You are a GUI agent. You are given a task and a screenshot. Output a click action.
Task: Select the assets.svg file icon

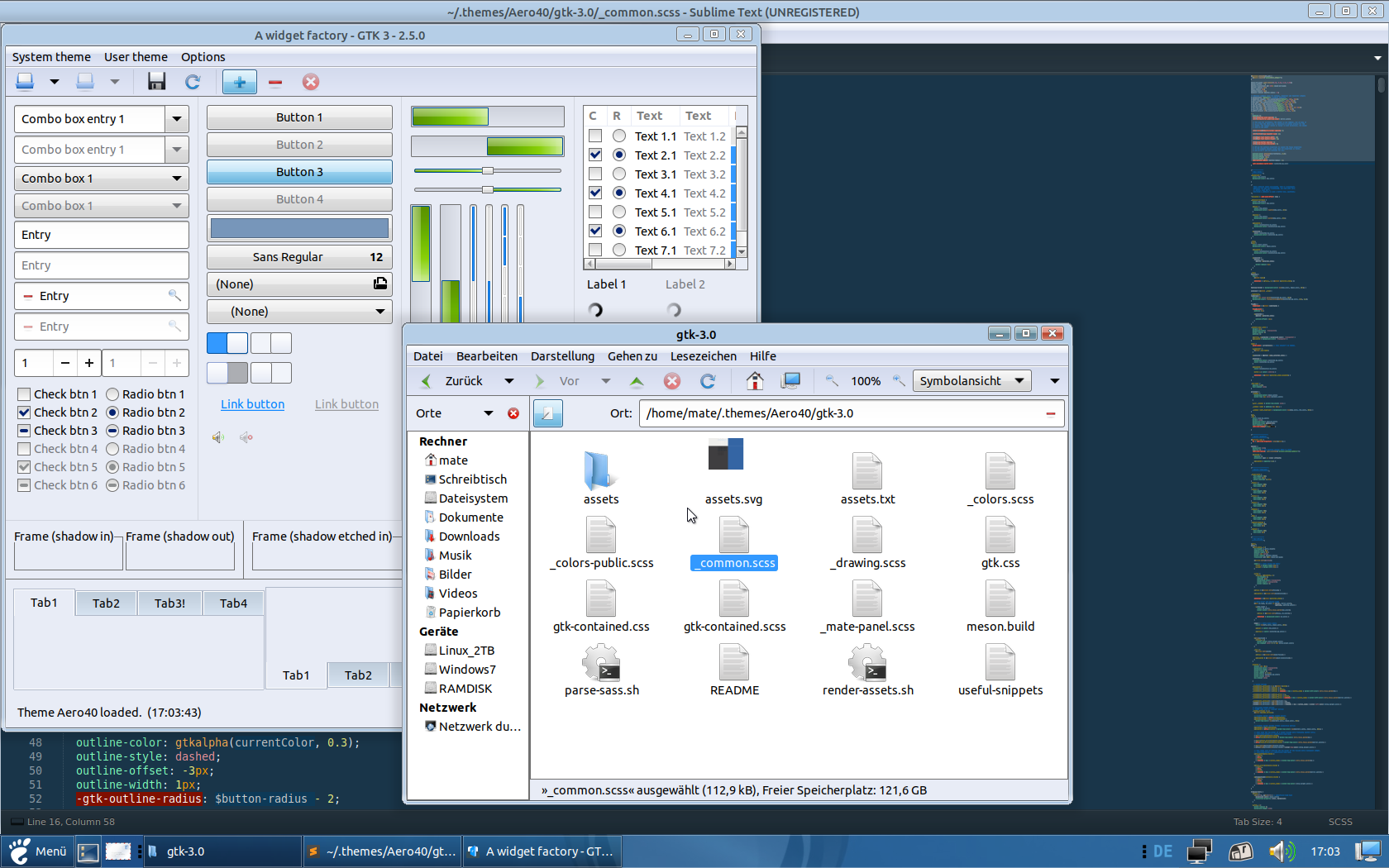pyautogui.click(x=726, y=454)
